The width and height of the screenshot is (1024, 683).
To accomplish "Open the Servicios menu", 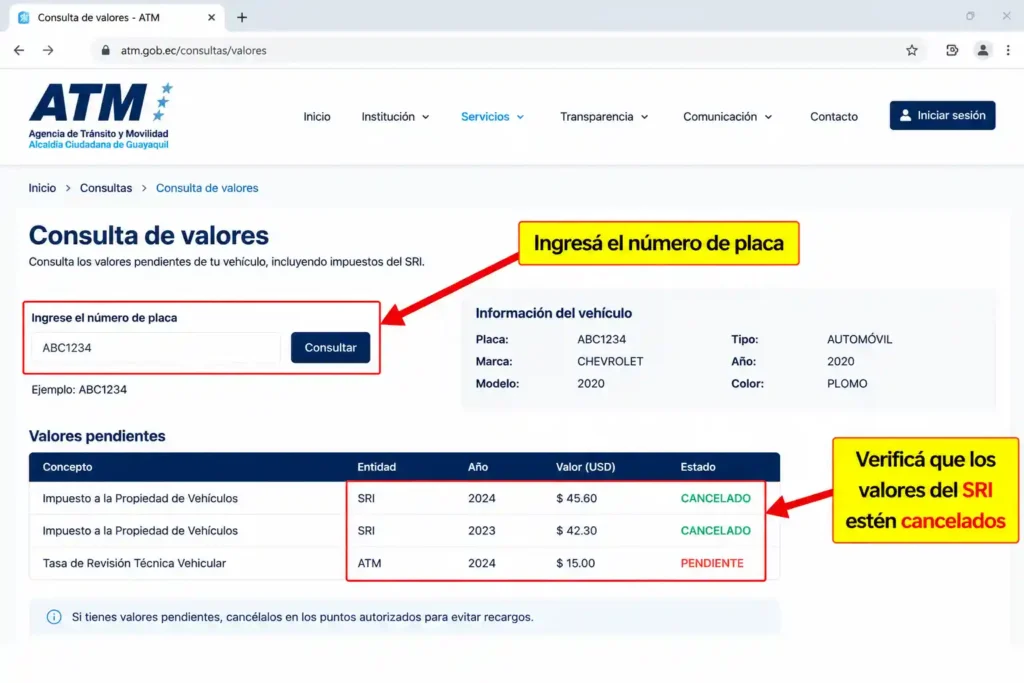I will (492, 116).
